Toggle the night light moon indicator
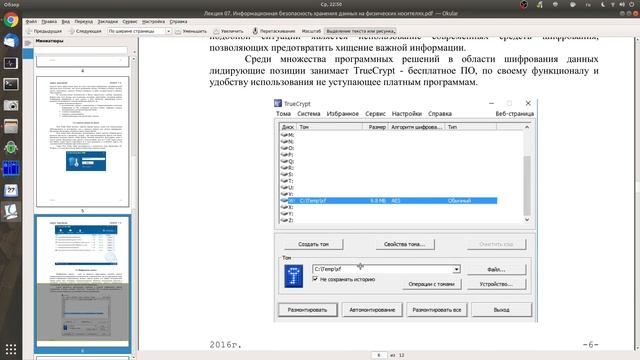This screenshot has width=640, height=360. tap(603, 4)
